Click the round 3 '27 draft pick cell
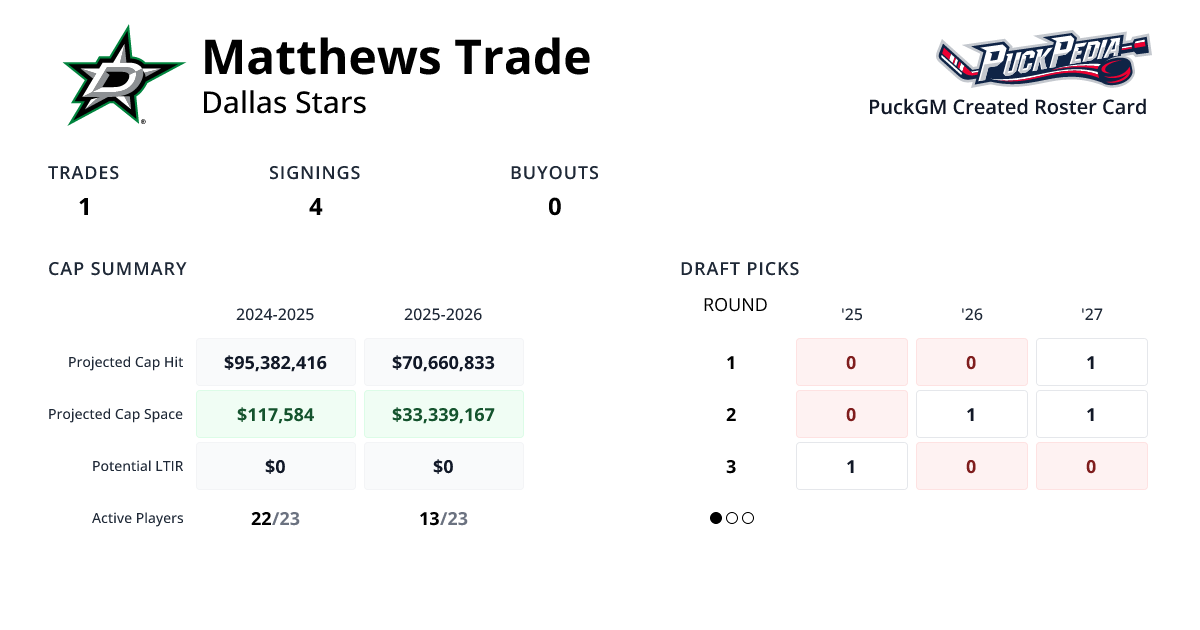 1091,466
